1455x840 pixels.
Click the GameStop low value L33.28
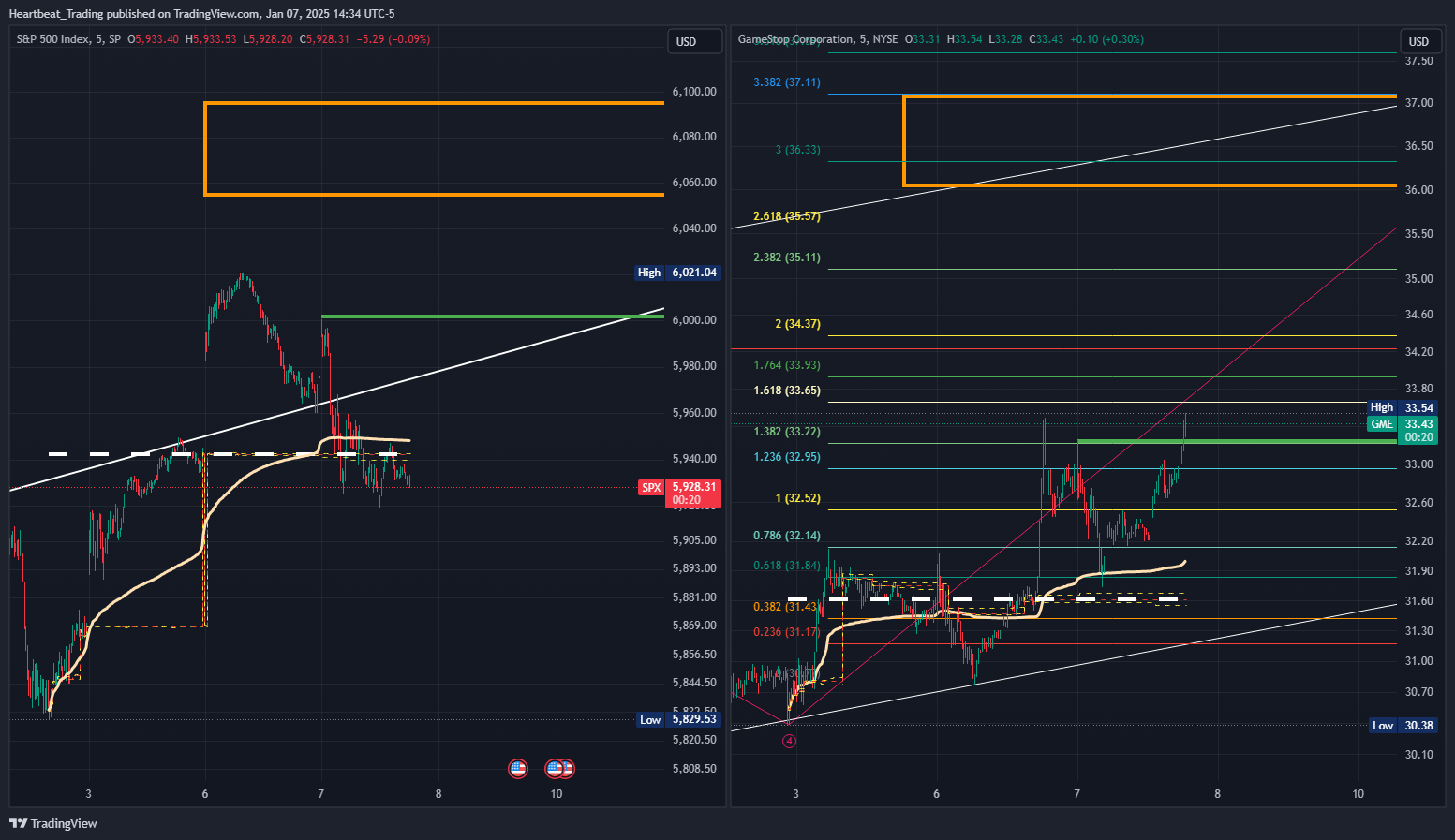[1005, 39]
